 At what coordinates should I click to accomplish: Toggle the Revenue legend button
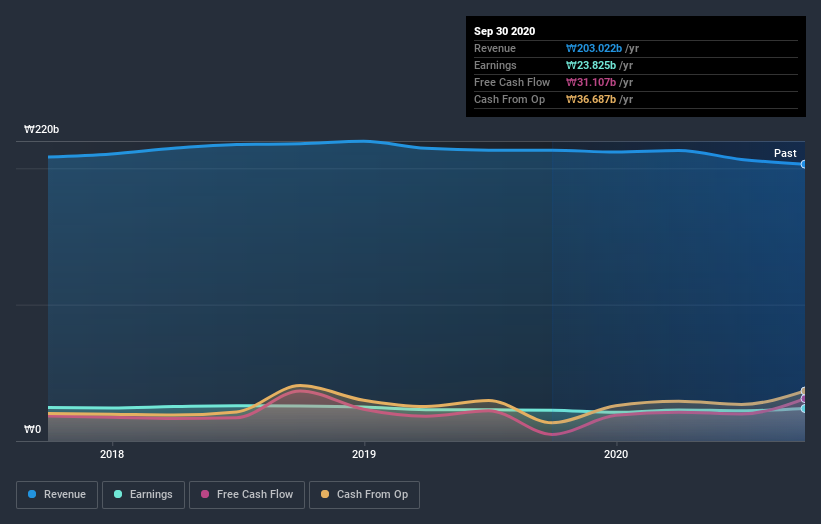coord(57,495)
